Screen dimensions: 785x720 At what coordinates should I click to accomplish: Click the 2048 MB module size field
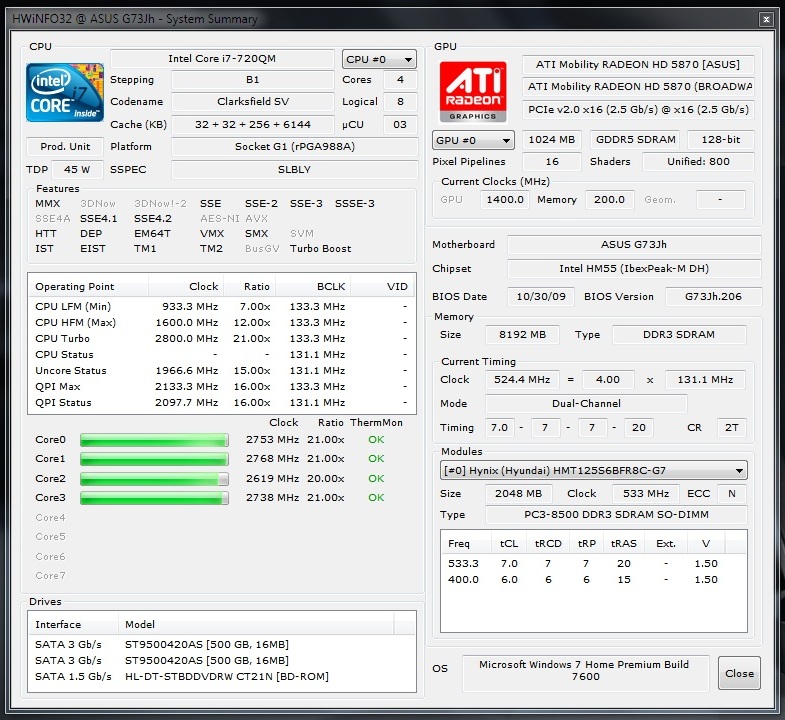pos(519,494)
